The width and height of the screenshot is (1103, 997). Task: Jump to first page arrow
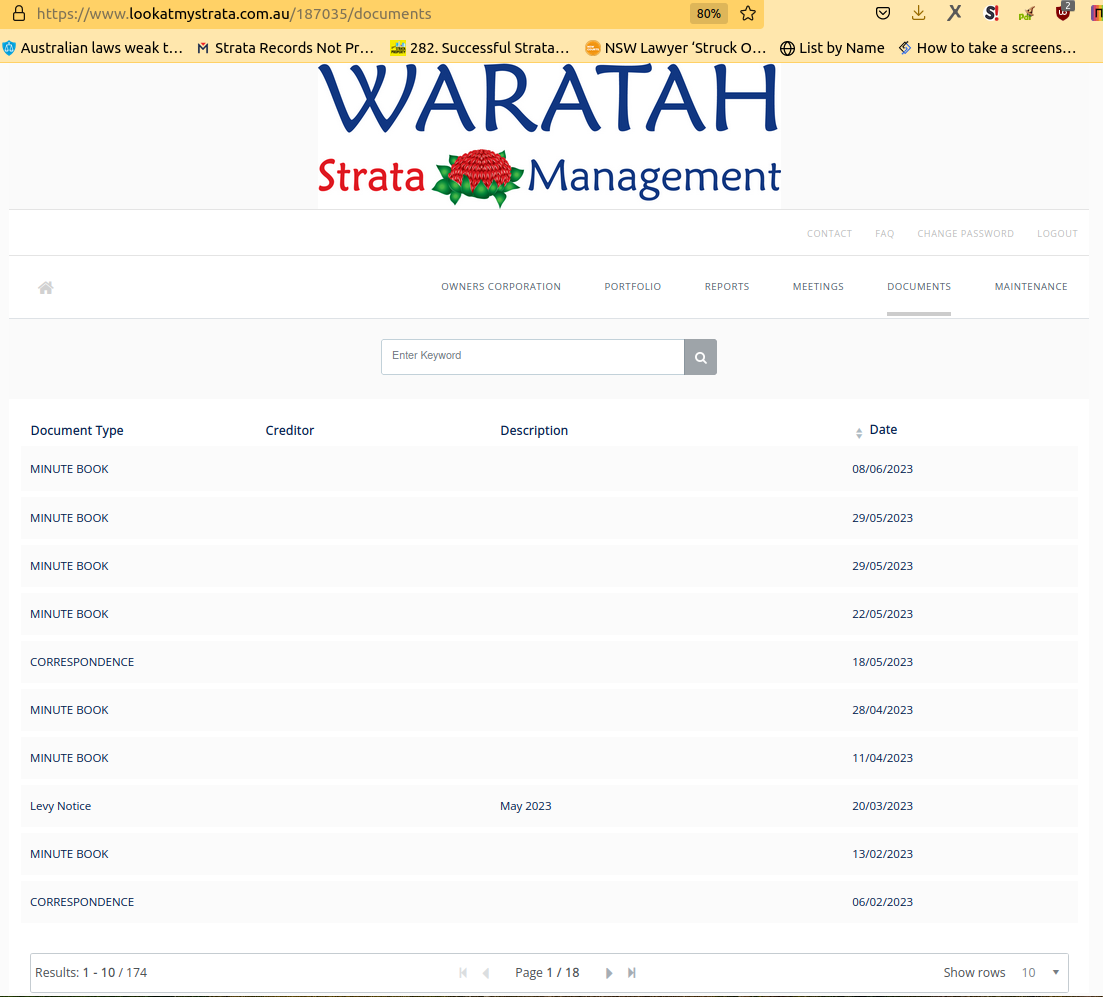[x=463, y=972]
